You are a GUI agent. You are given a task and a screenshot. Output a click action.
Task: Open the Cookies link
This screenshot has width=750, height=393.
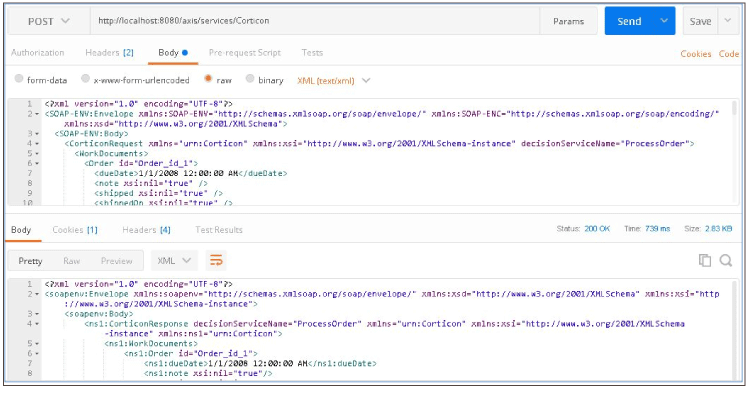pos(695,54)
